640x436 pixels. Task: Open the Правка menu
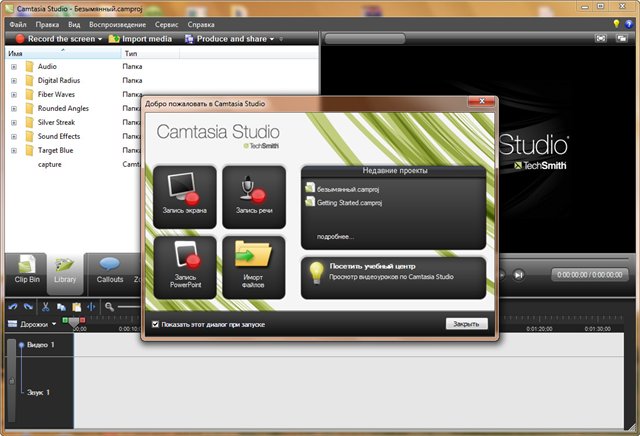(x=47, y=24)
